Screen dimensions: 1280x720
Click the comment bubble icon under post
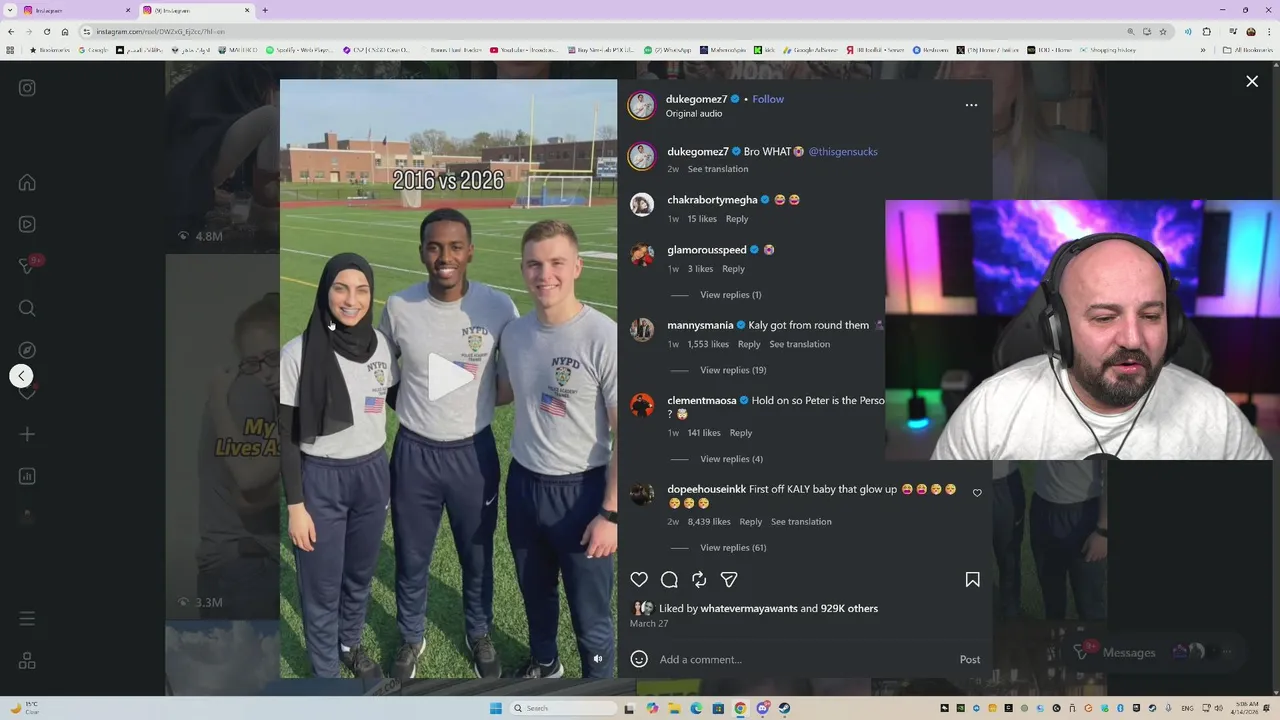click(669, 579)
